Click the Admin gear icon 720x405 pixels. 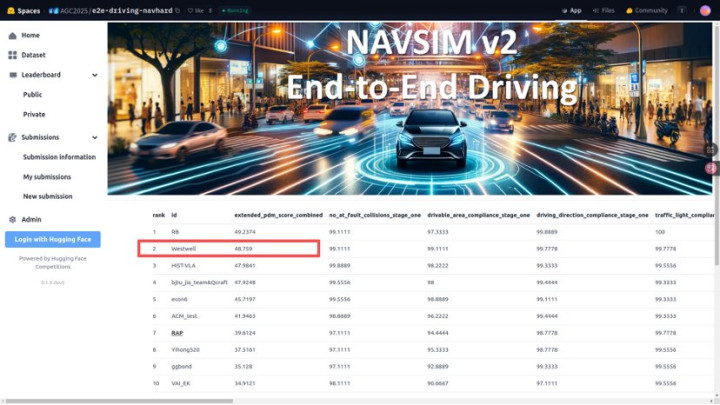click(x=12, y=219)
